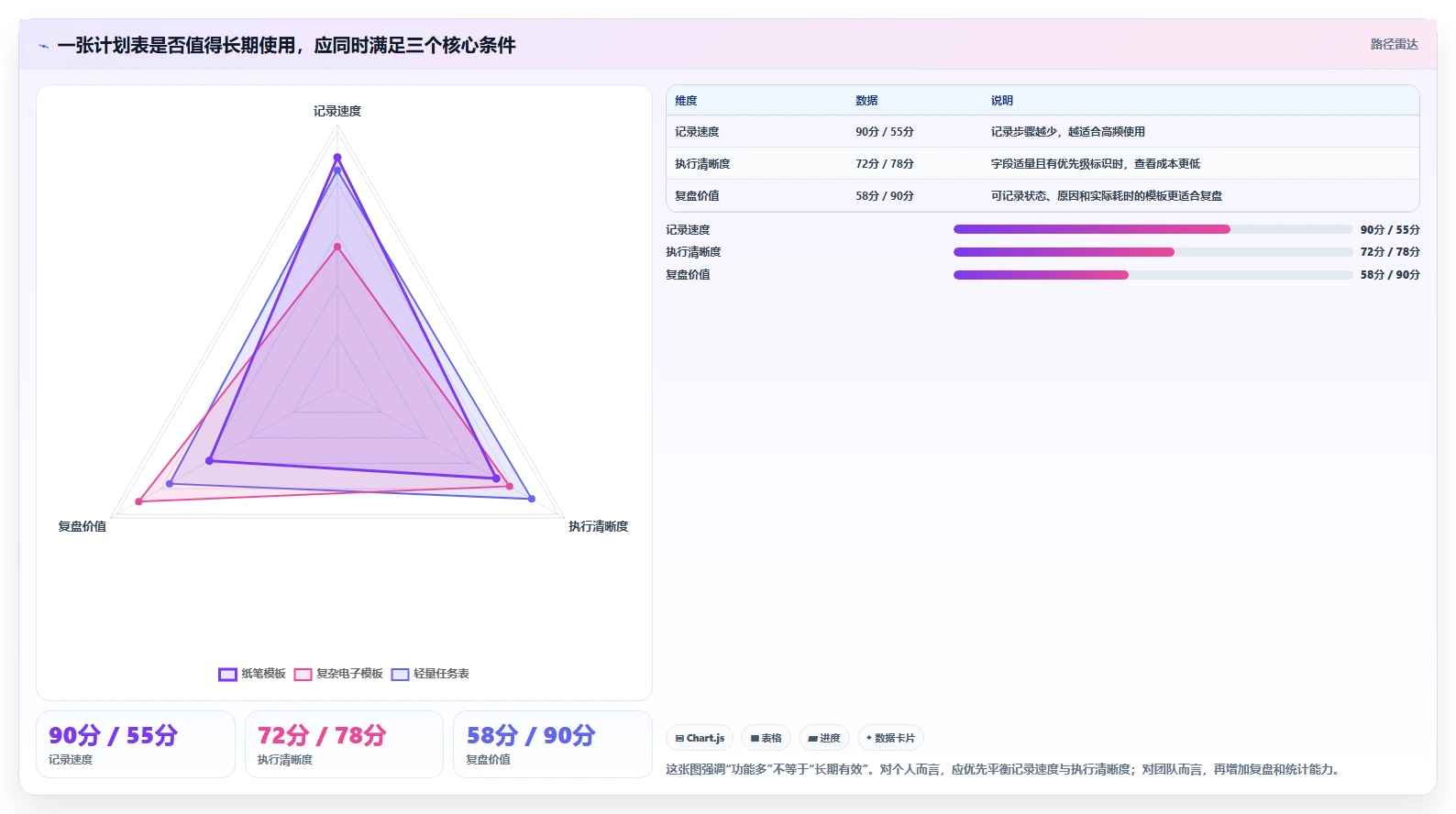Click the 数据卡片 tag chip

[x=890, y=738]
